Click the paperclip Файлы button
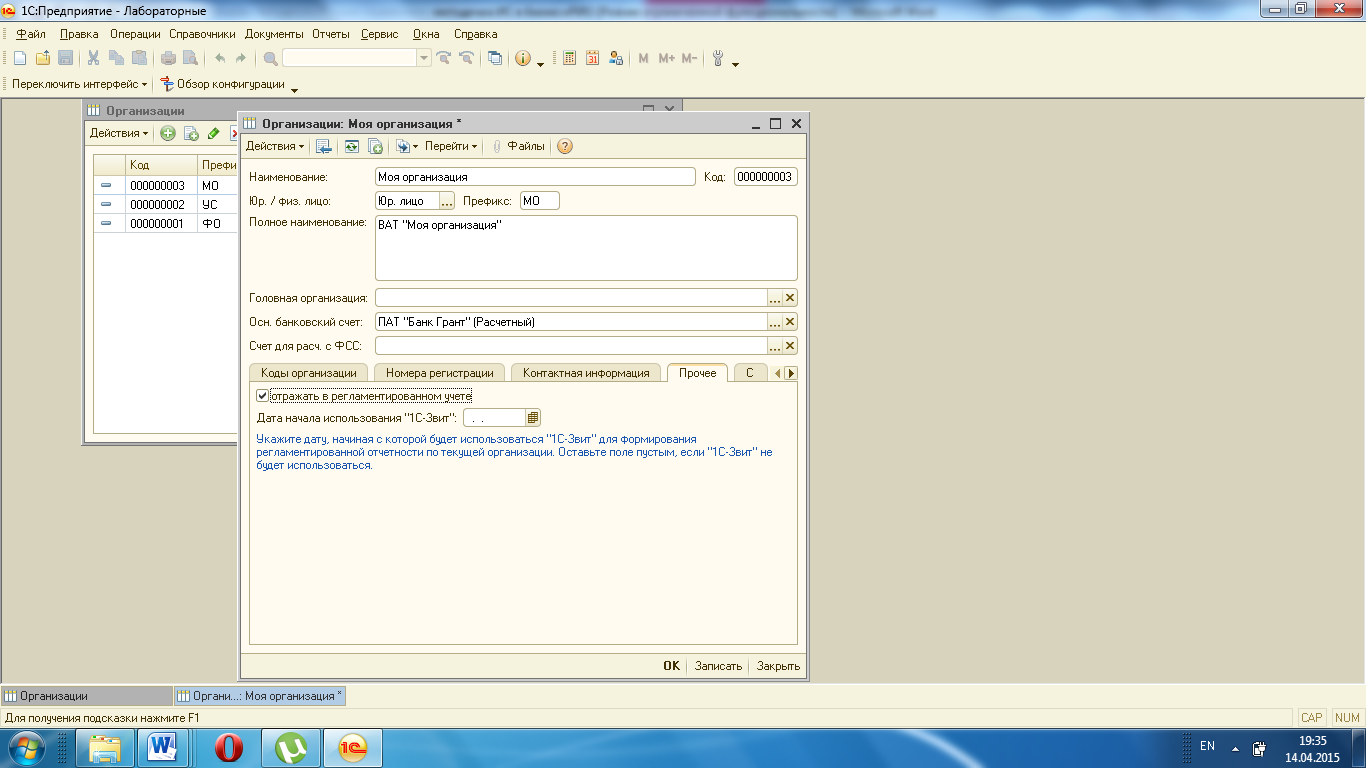Screen dimensions: 1366x768 click(518, 146)
